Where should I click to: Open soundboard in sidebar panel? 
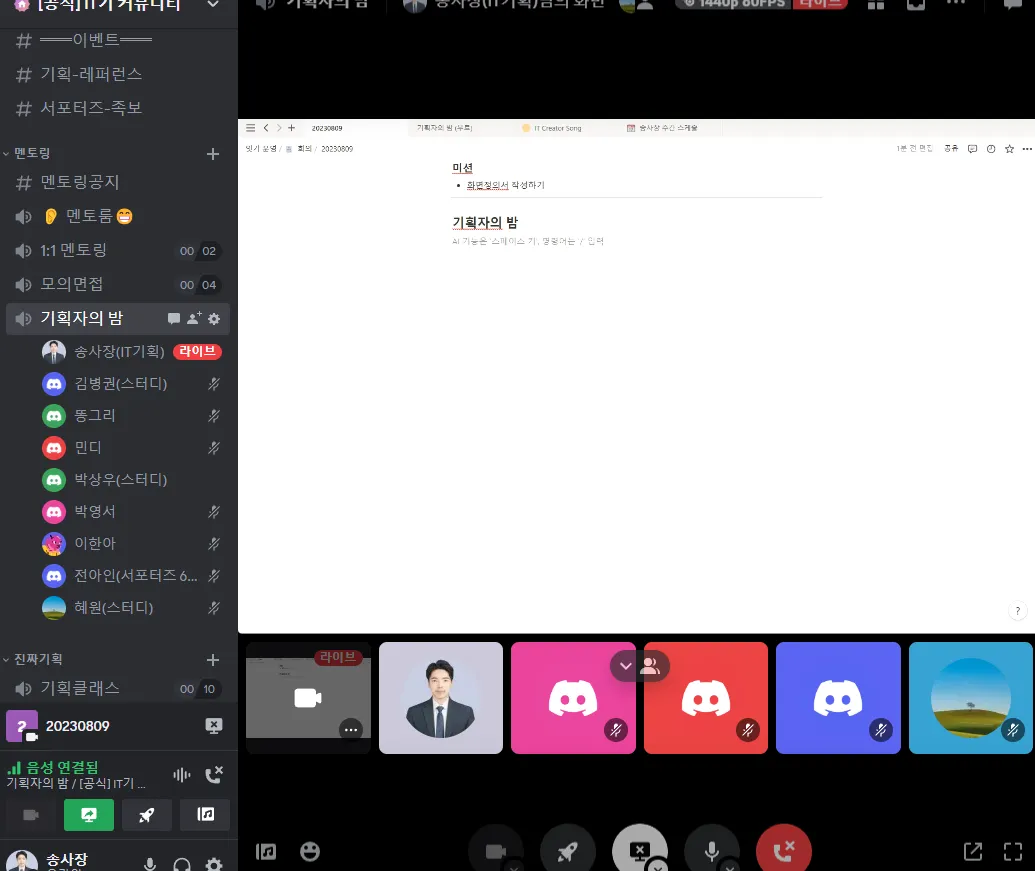(x=205, y=815)
